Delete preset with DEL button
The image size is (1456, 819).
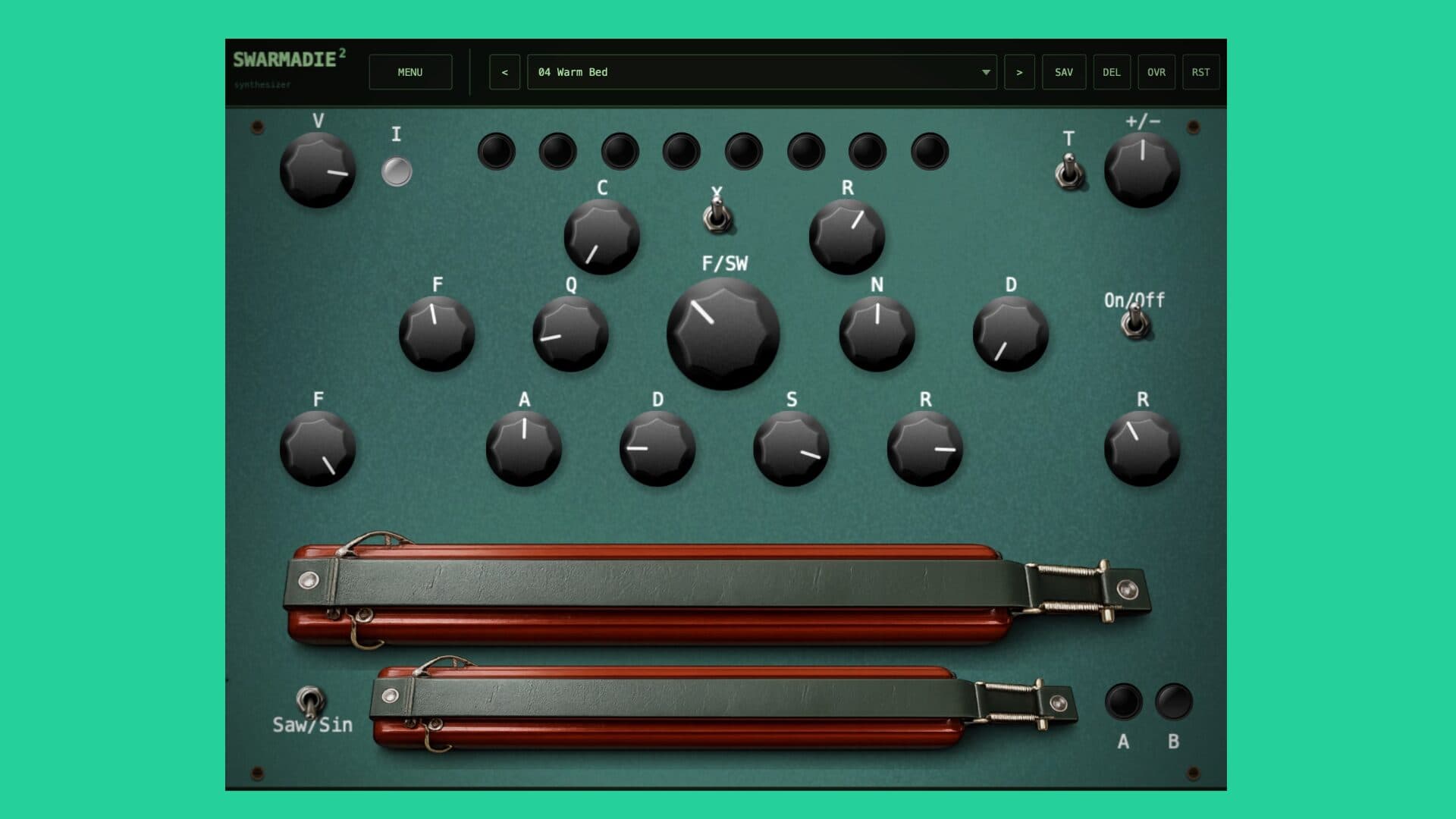[x=1112, y=72]
